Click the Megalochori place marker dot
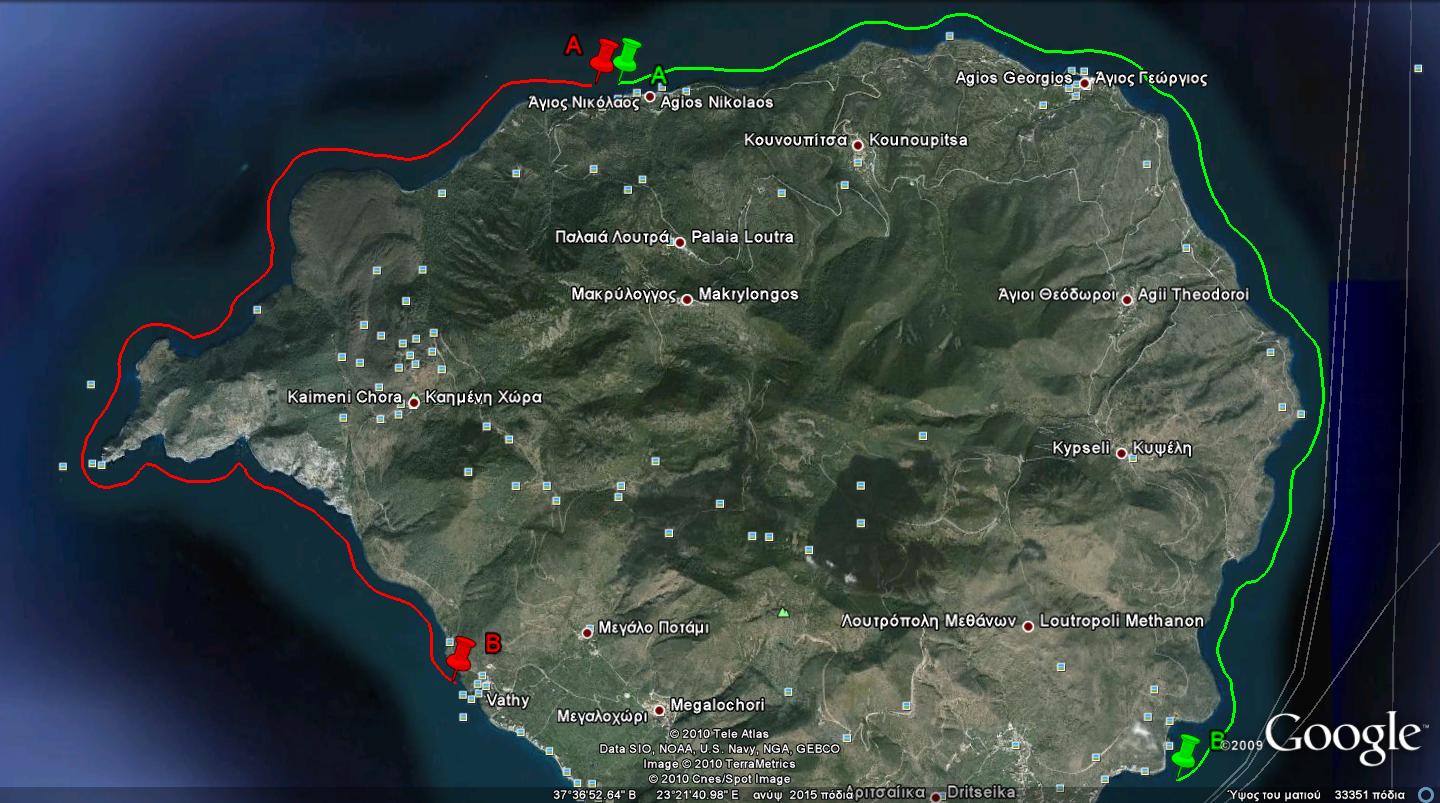The width and height of the screenshot is (1440, 803). click(659, 710)
